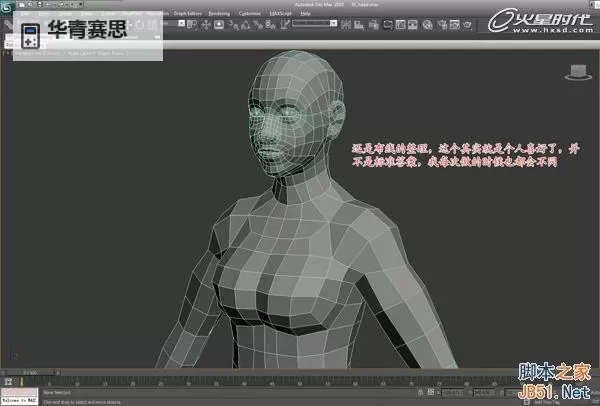Open the Render Setup dialog
This screenshot has width=600, height=406.
tap(442, 25)
